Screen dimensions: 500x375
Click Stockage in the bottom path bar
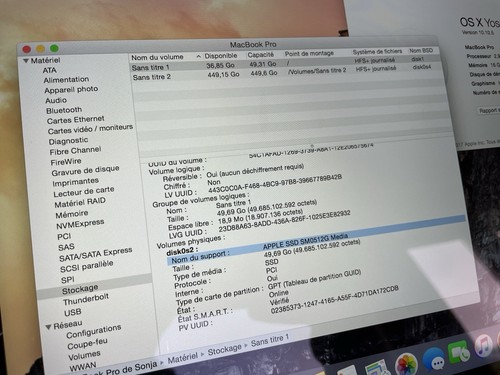[x=225, y=350]
